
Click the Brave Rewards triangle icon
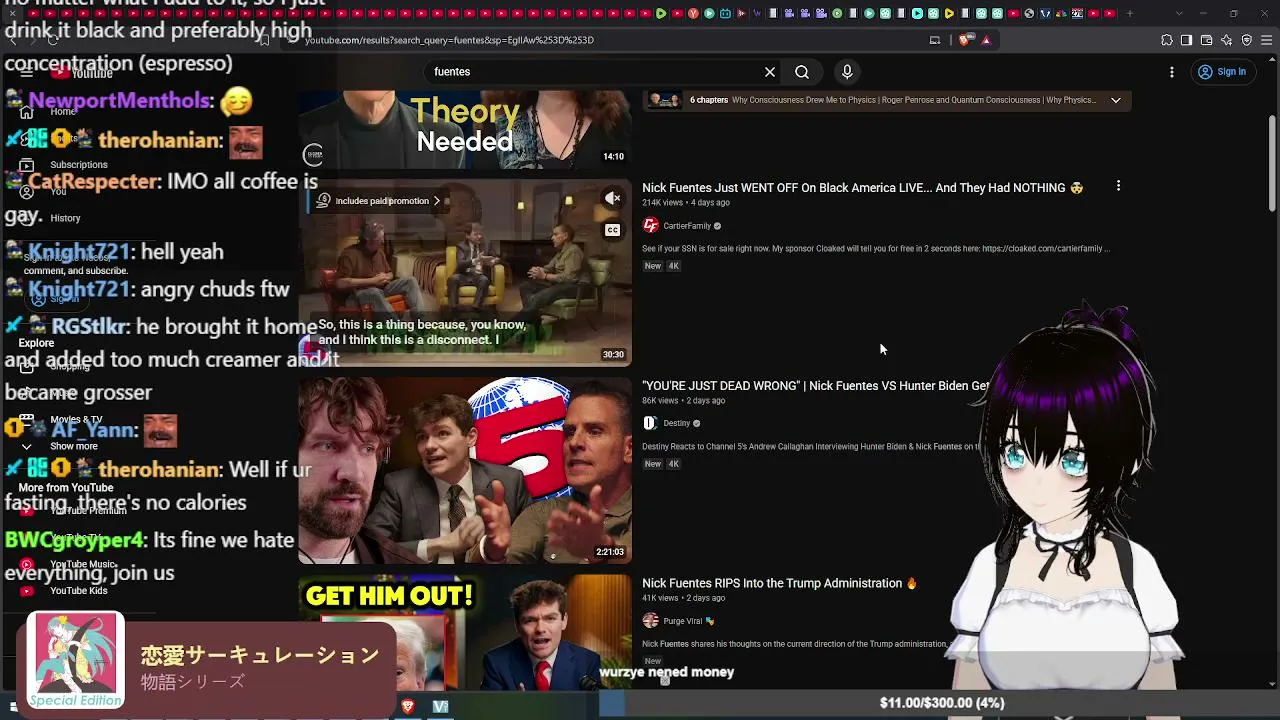986,40
